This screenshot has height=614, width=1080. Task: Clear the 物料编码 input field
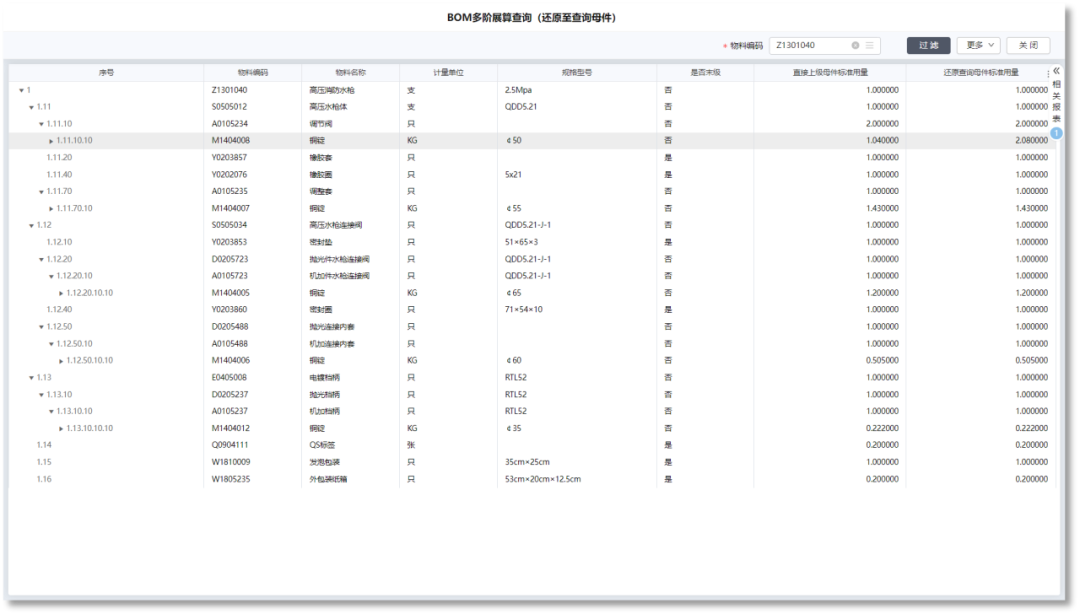(855, 45)
